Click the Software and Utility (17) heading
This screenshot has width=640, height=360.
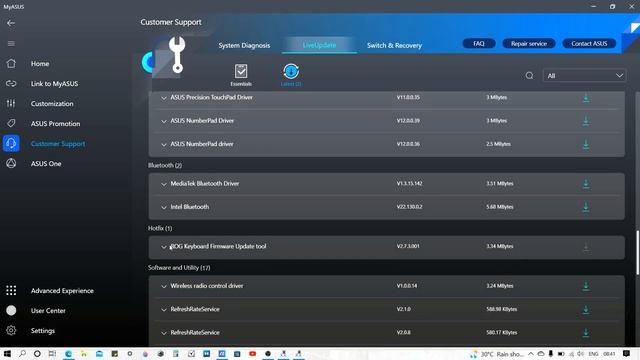(179, 268)
